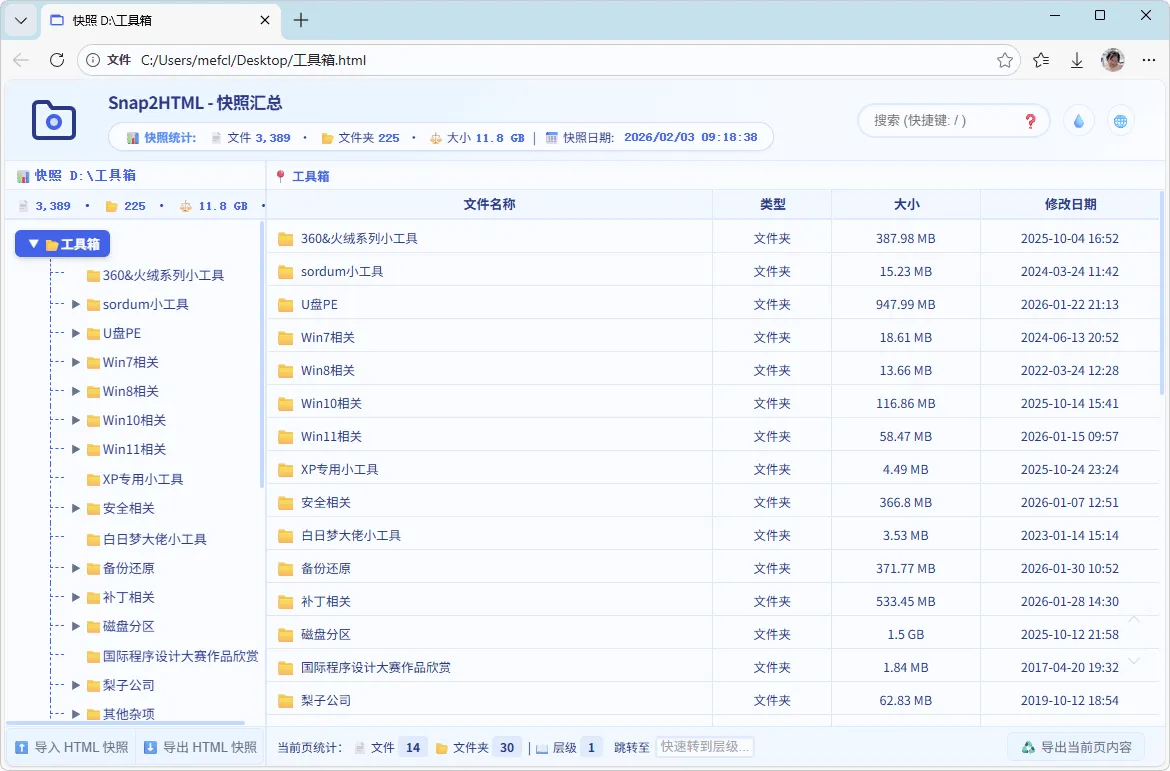Add this page to favorites star
Image resolution: width=1170 pixels, height=771 pixels.
[x=1004, y=60]
